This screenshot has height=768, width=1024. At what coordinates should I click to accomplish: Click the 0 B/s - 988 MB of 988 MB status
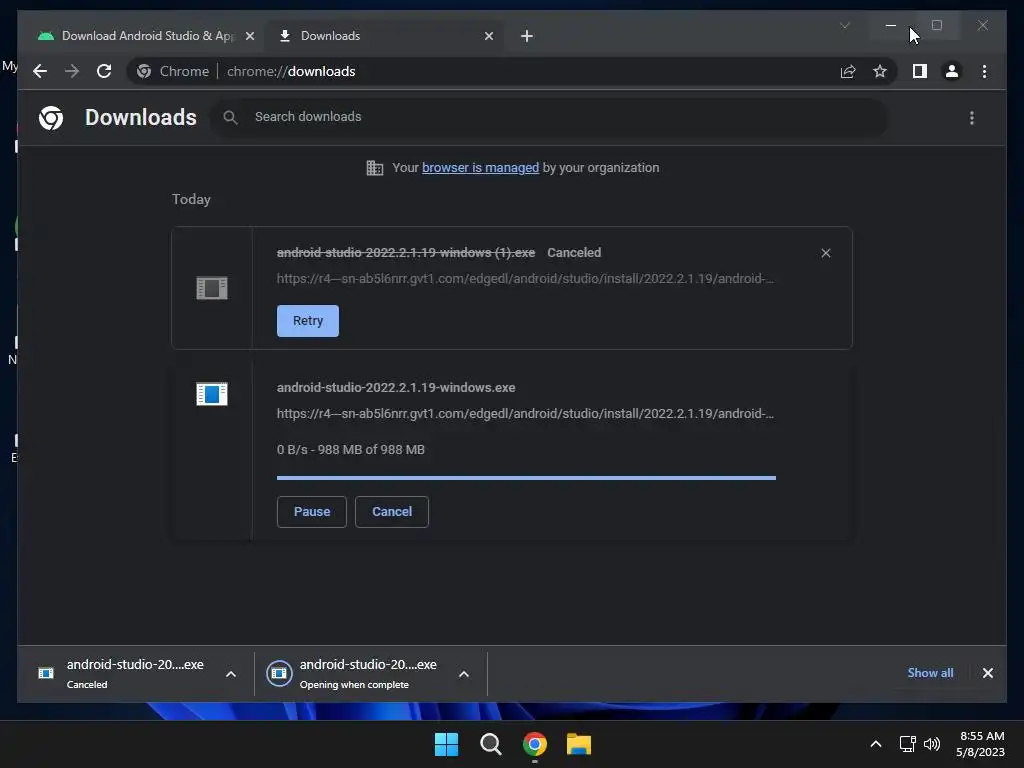tap(351, 449)
